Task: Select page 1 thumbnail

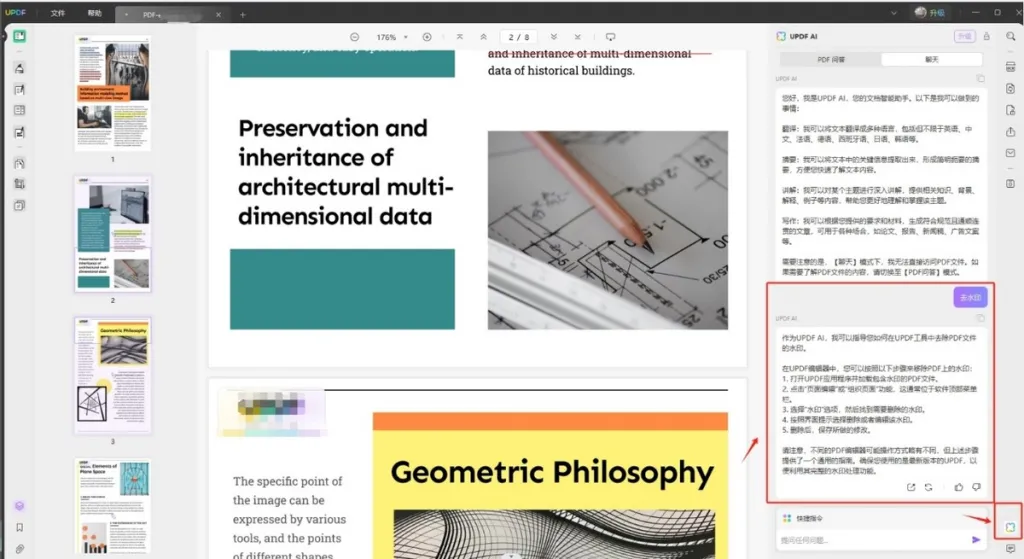Action: [x=112, y=93]
